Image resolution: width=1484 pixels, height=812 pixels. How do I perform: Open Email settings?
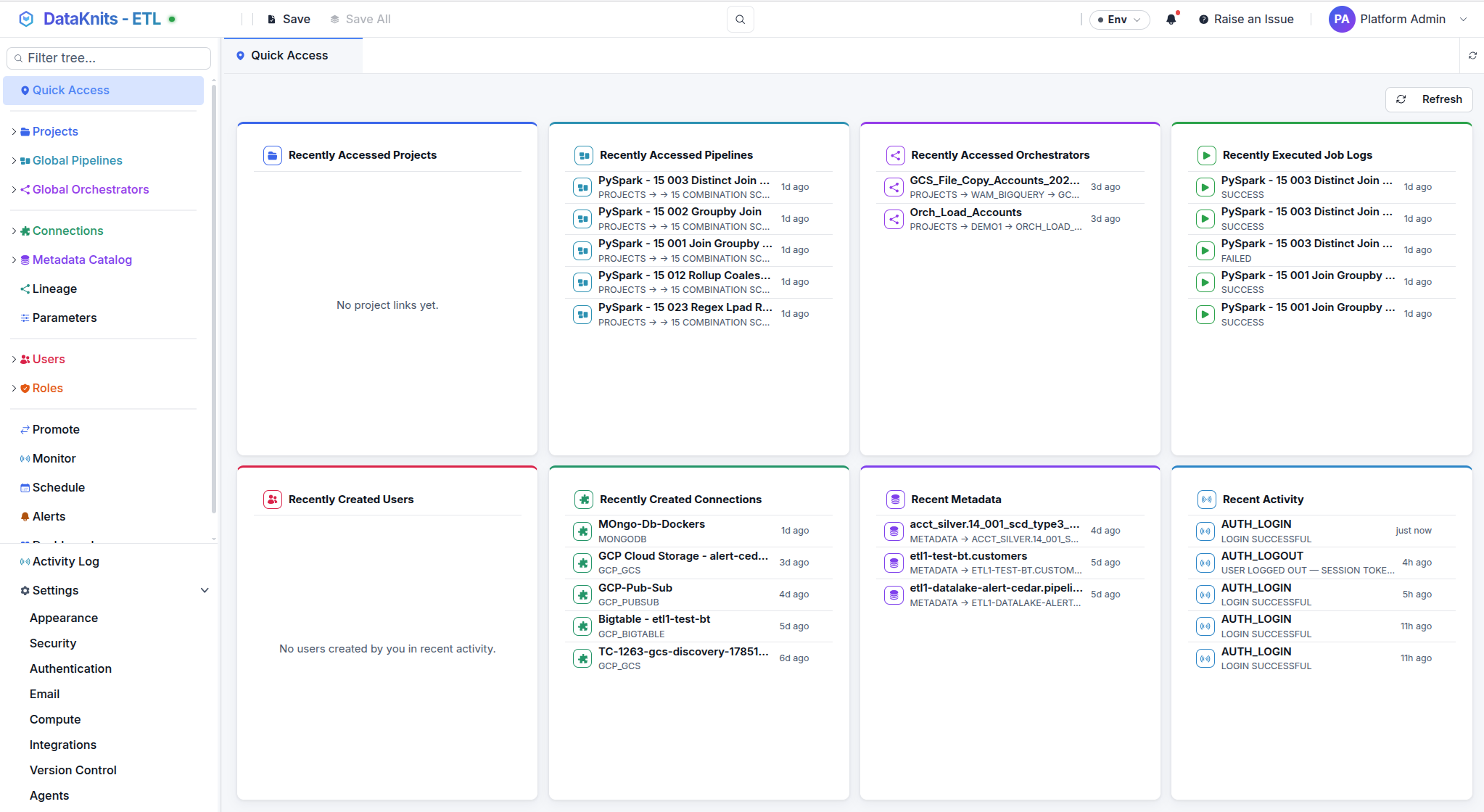pyautogui.click(x=44, y=694)
